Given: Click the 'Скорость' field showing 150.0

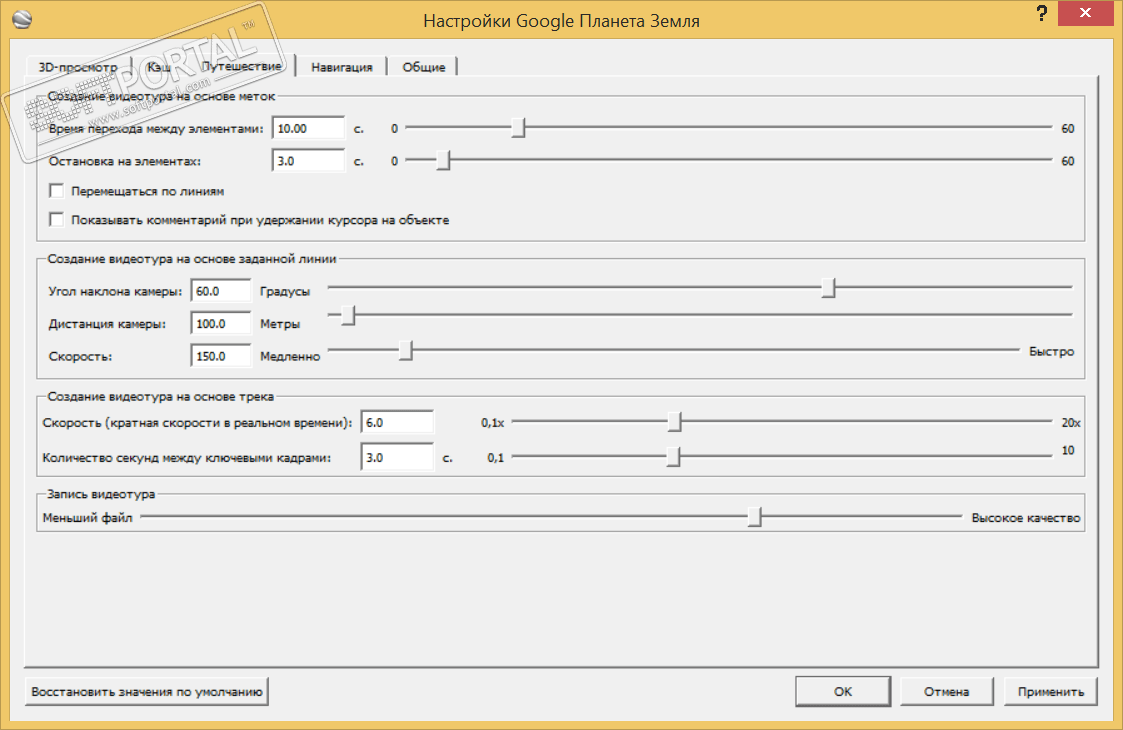Looking at the screenshot, I should (x=221, y=356).
